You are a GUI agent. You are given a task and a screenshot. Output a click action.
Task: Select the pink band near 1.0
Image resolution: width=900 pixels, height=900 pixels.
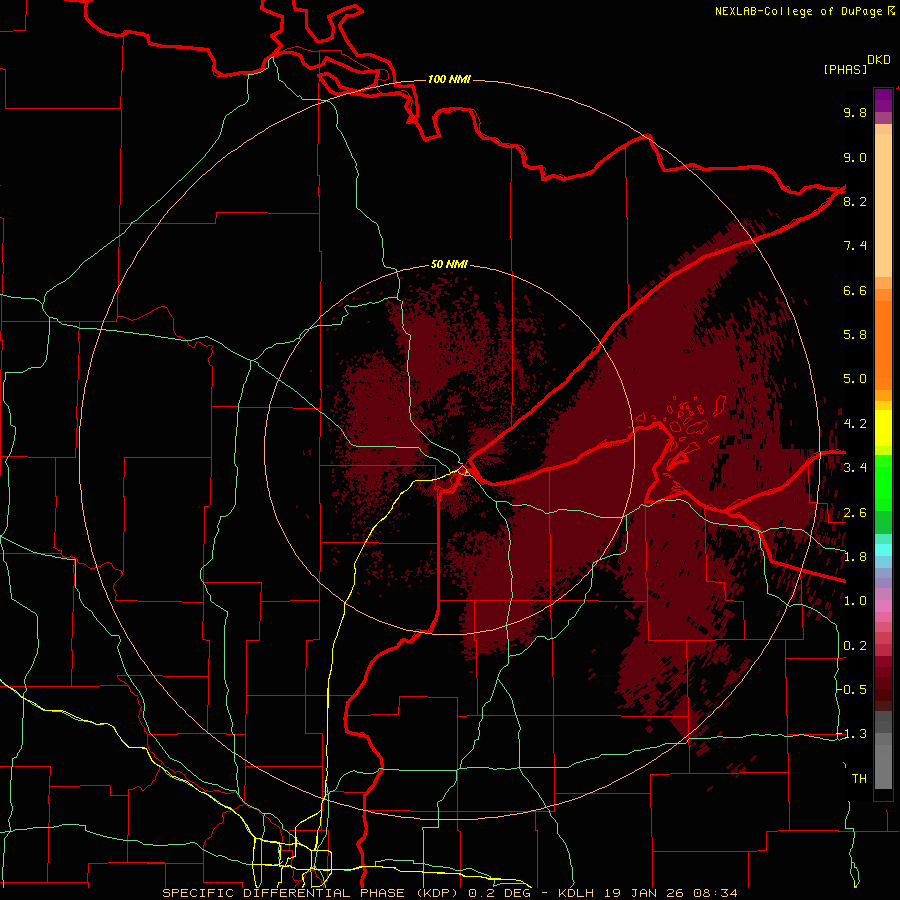883,606
